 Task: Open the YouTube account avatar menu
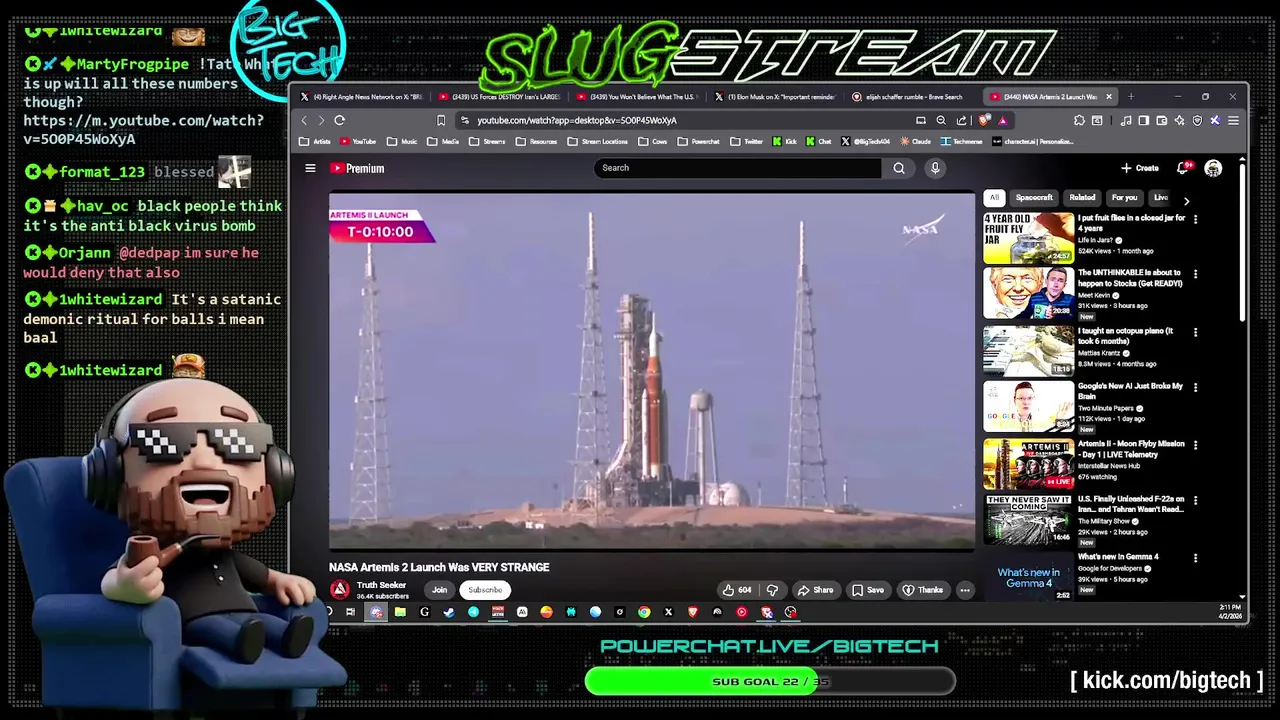[x=1213, y=168]
